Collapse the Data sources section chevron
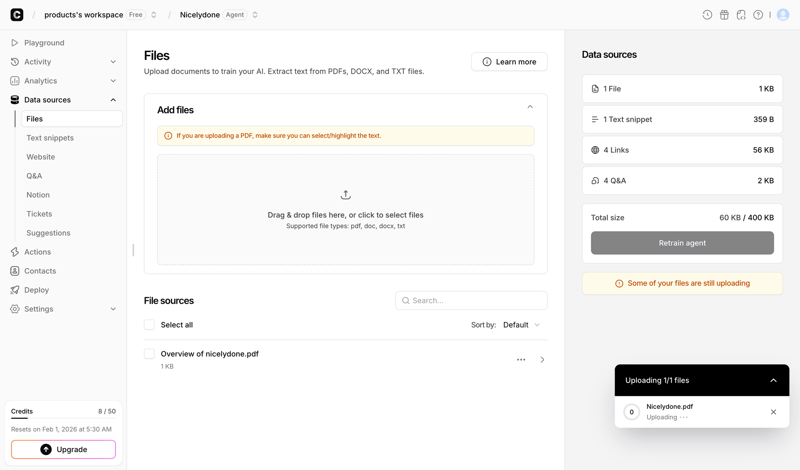Viewport: 800px width, 470px height. (x=113, y=100)
